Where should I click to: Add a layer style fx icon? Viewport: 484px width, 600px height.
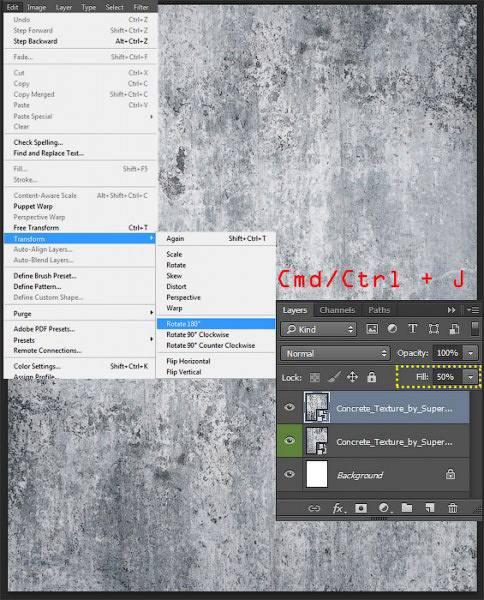coord(338,508)
